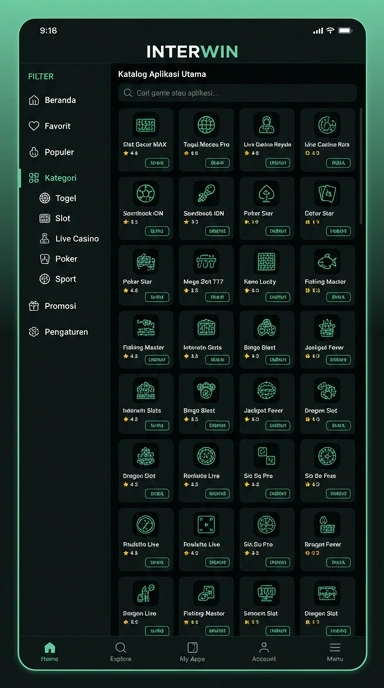Select the Togel category icon in sidebar
Image resolution: width=384 pixels, height=688 pixels.
pos(45,198)
